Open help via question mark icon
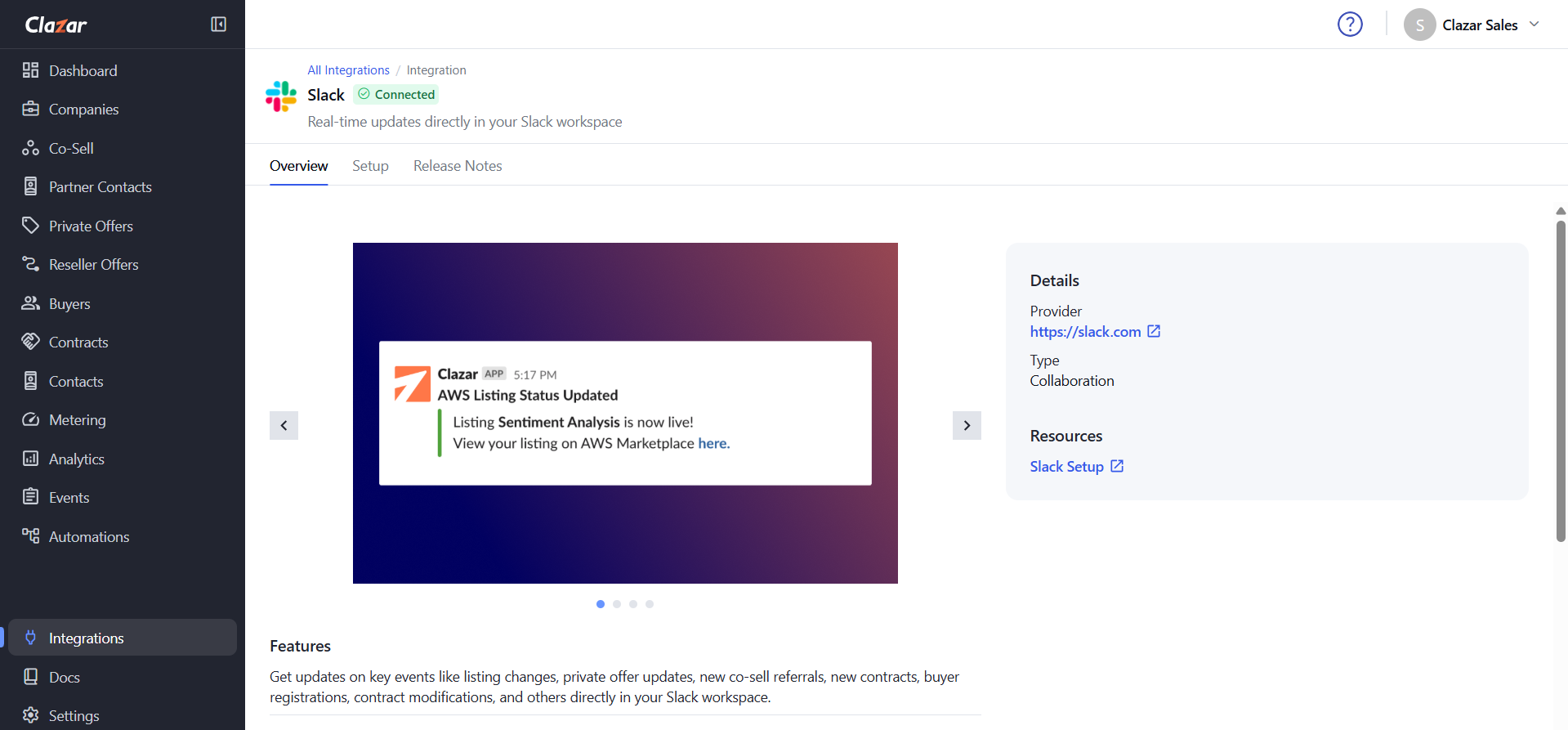1568x730 pixels. pos(1350,25)
